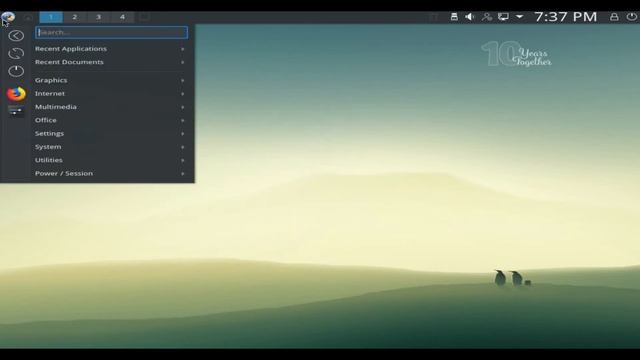
Task: Go back with the left-arrow launcher icon
Action: point(16,36)
